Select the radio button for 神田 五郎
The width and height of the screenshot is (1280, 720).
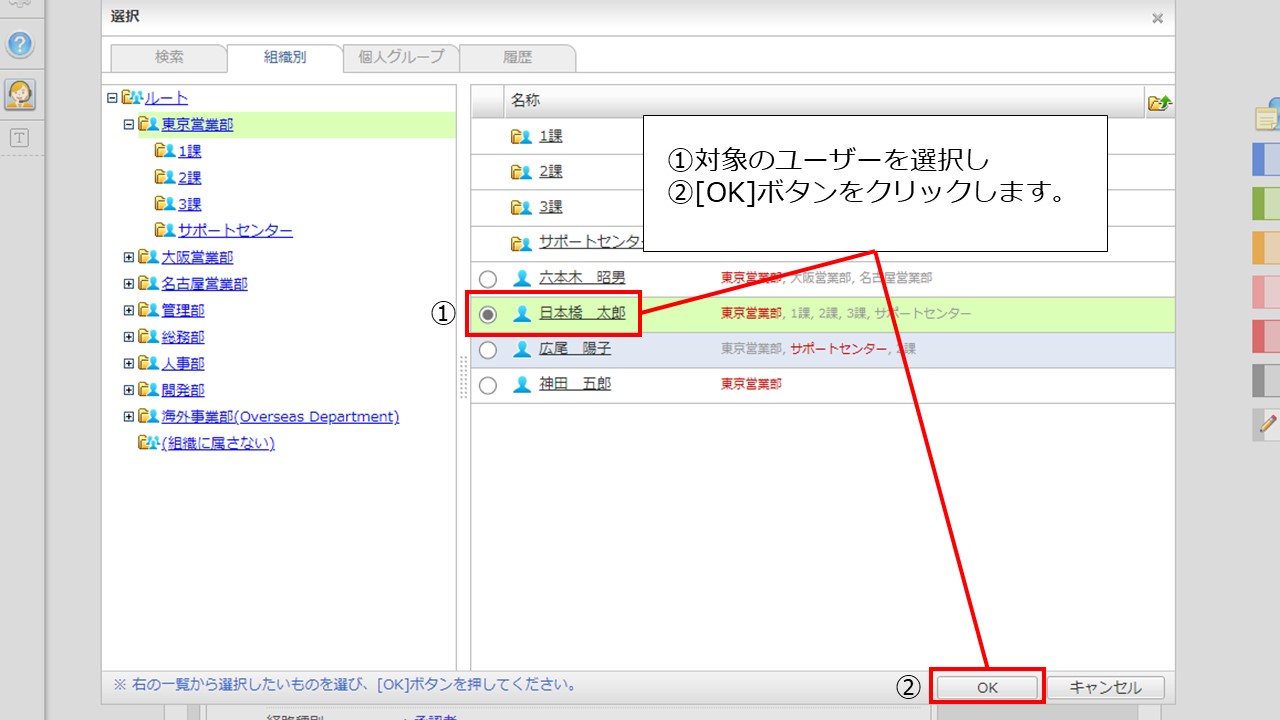(x=488, y=385)
